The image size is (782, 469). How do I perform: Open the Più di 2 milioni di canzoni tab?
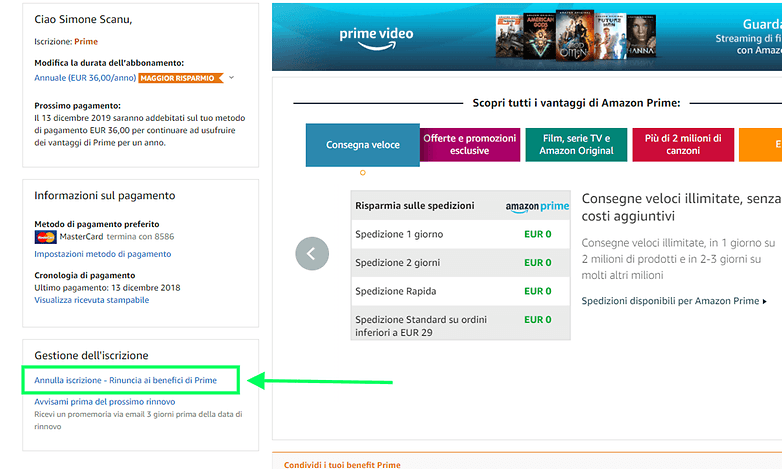coord(683,144)
